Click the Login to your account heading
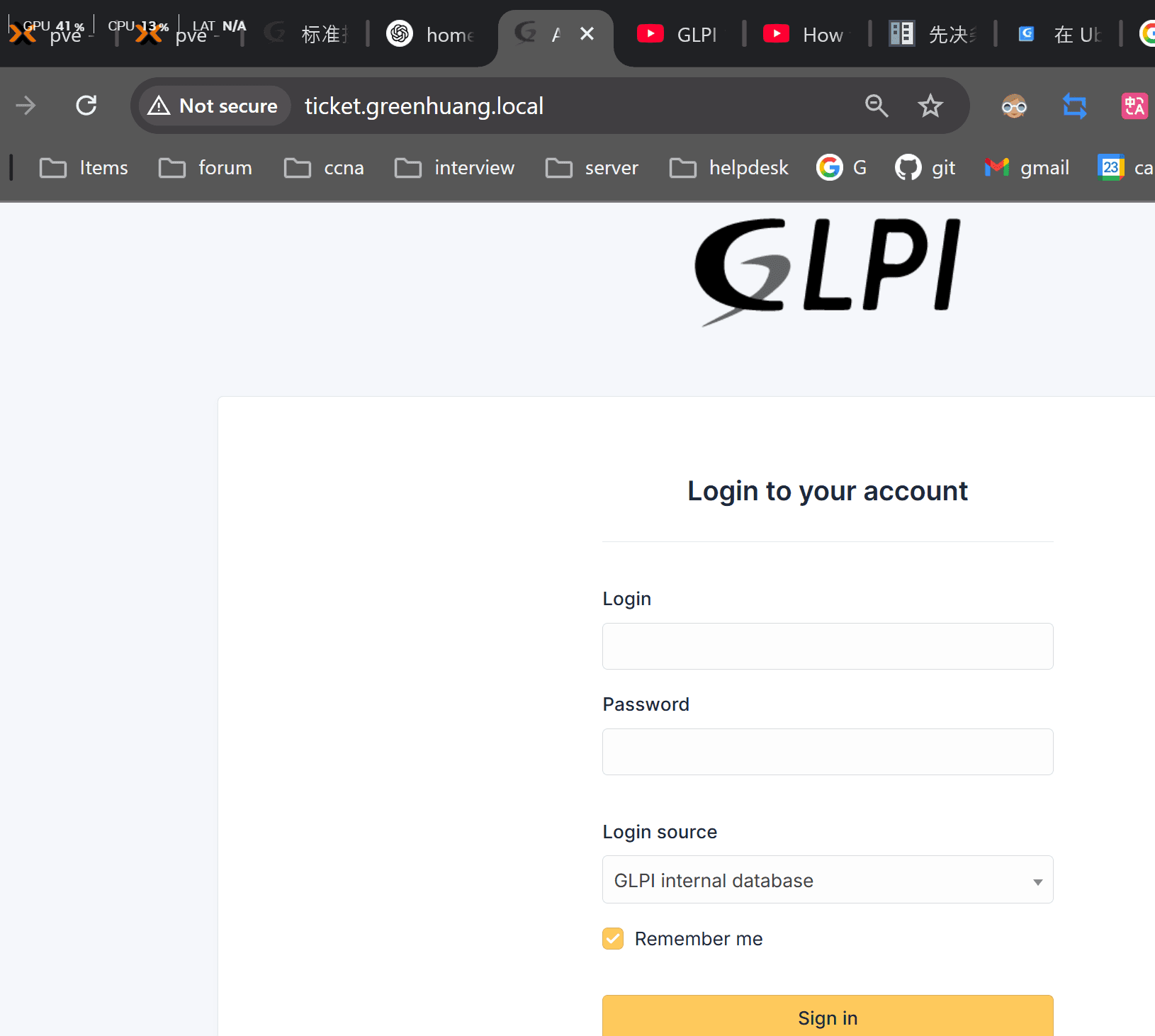The width and height of the screenshot is (1155, 1036). click(828, 491)
